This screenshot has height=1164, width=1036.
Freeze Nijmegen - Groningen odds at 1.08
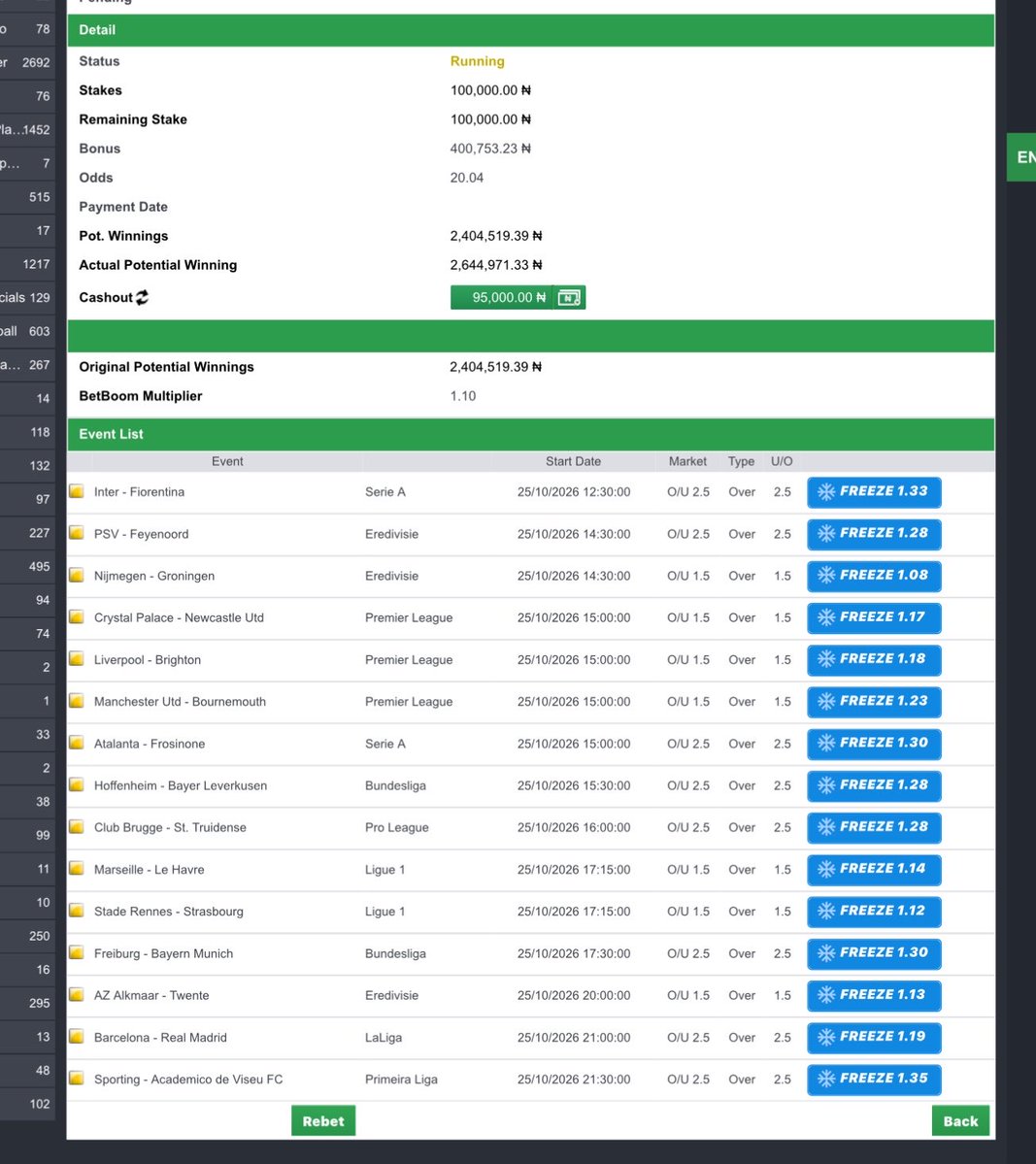point(874,576)
